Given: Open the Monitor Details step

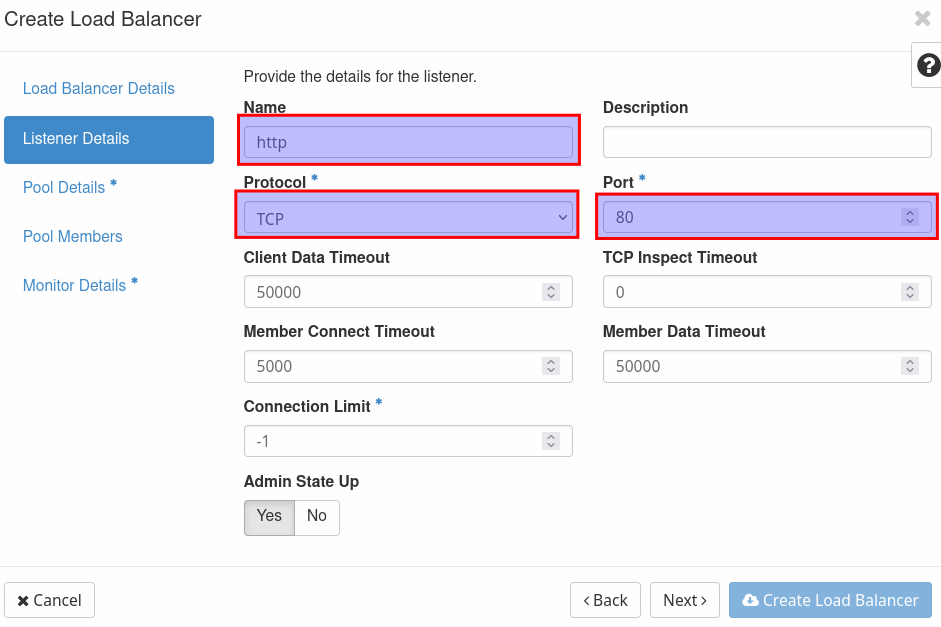Looking at the screenshot, I should pos(75,286).
